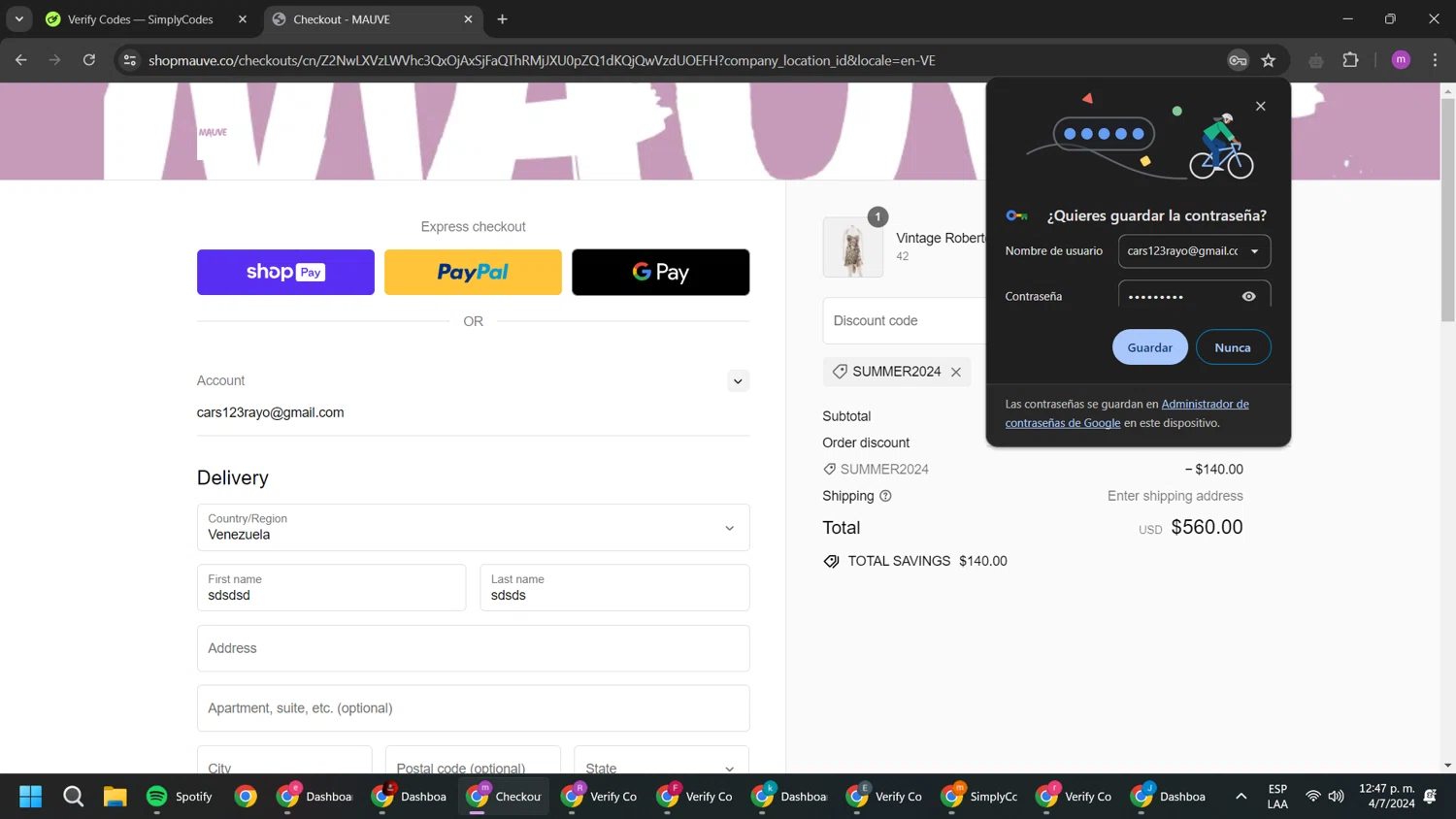
Task: Click the Last name field
Action: click(614, 588)
